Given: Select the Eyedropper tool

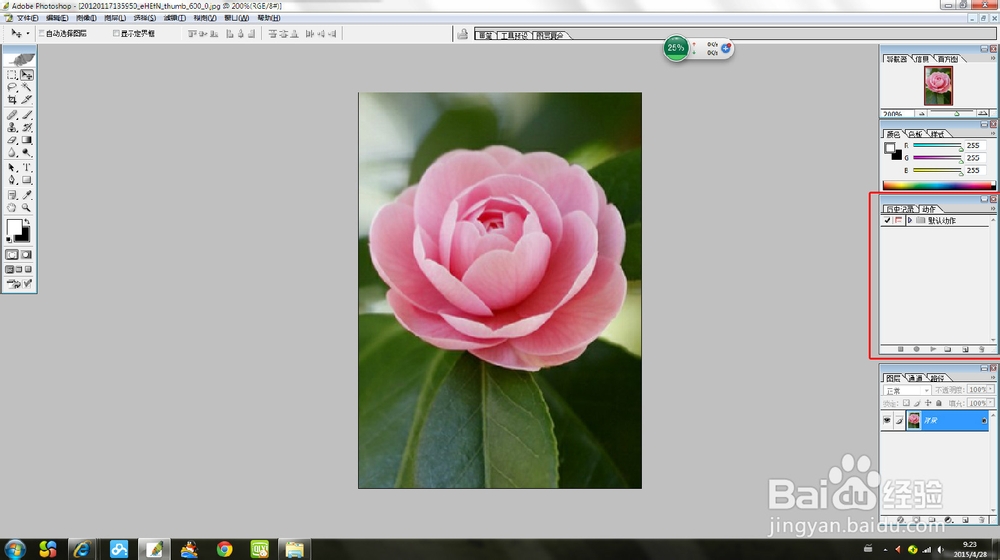Looking at the screenshot, I should tap(27, 195).
